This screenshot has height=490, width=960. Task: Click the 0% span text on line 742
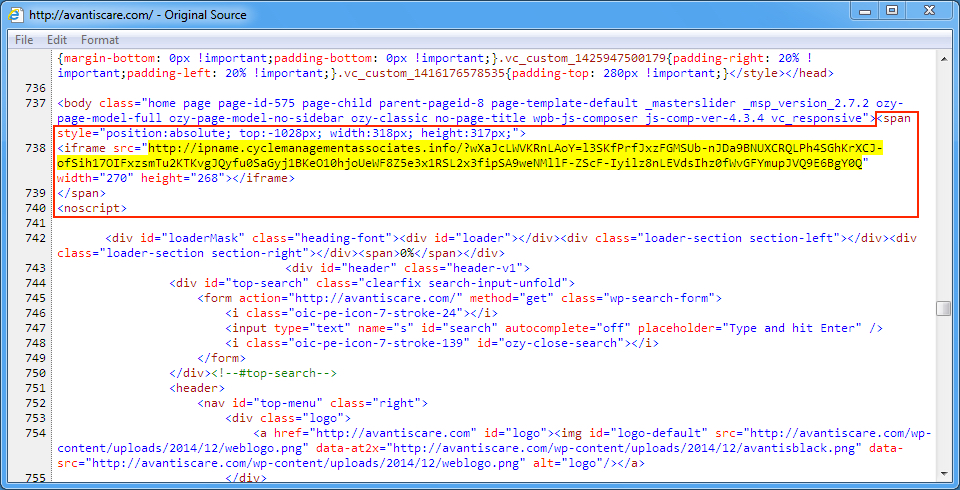pyautogui.click(x=408, y=253)
